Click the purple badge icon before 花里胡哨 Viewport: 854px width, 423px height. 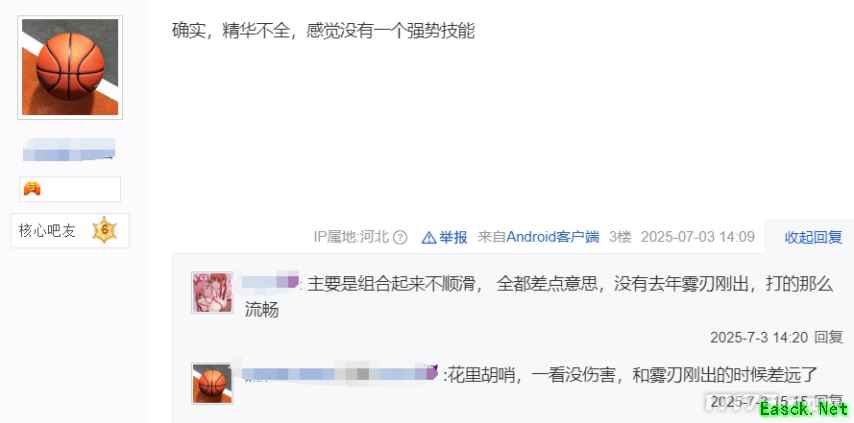click(x=432, y=373)
